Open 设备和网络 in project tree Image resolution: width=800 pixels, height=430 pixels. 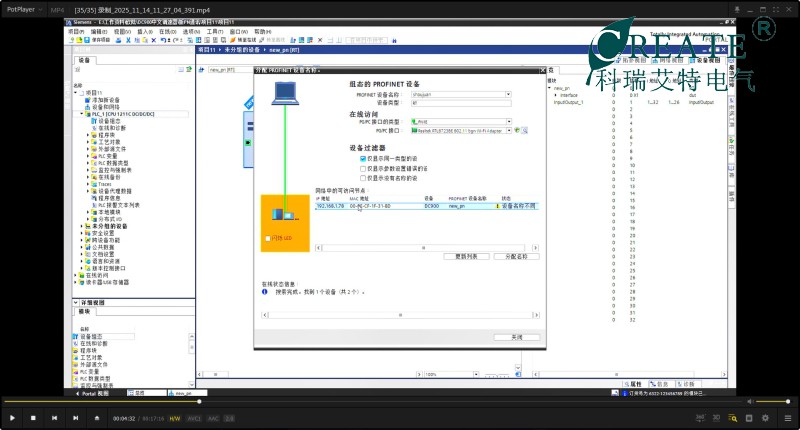(x=106, y=107)
